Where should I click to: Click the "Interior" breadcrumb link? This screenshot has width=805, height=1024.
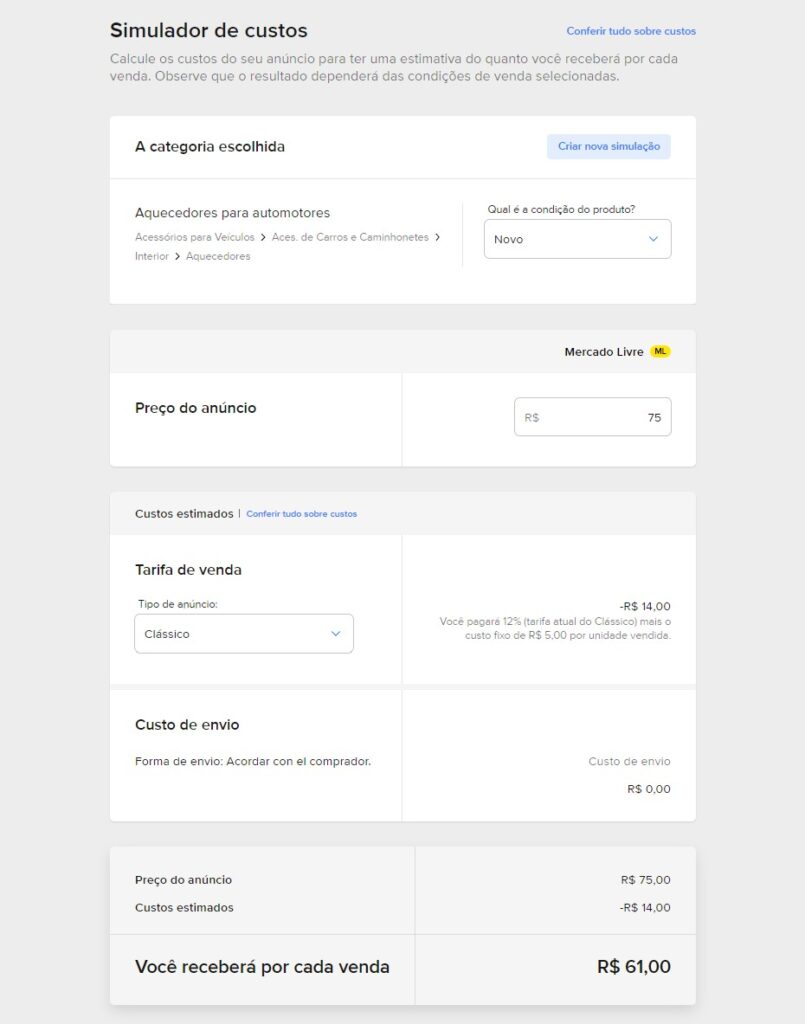151,256
